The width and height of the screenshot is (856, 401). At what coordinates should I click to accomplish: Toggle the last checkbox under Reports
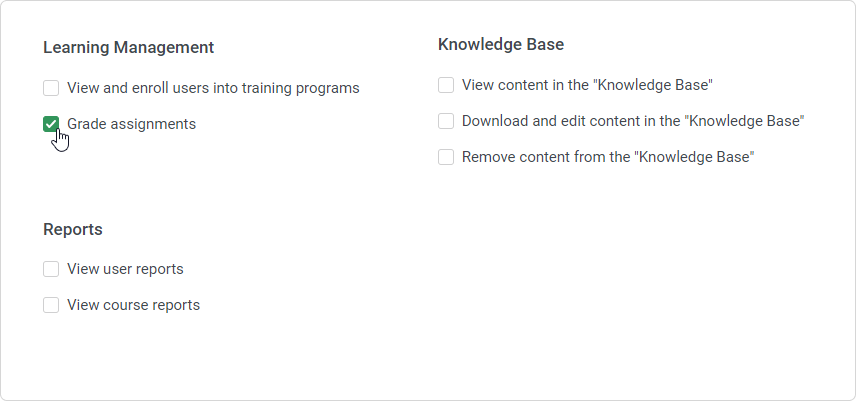point(51,305)
